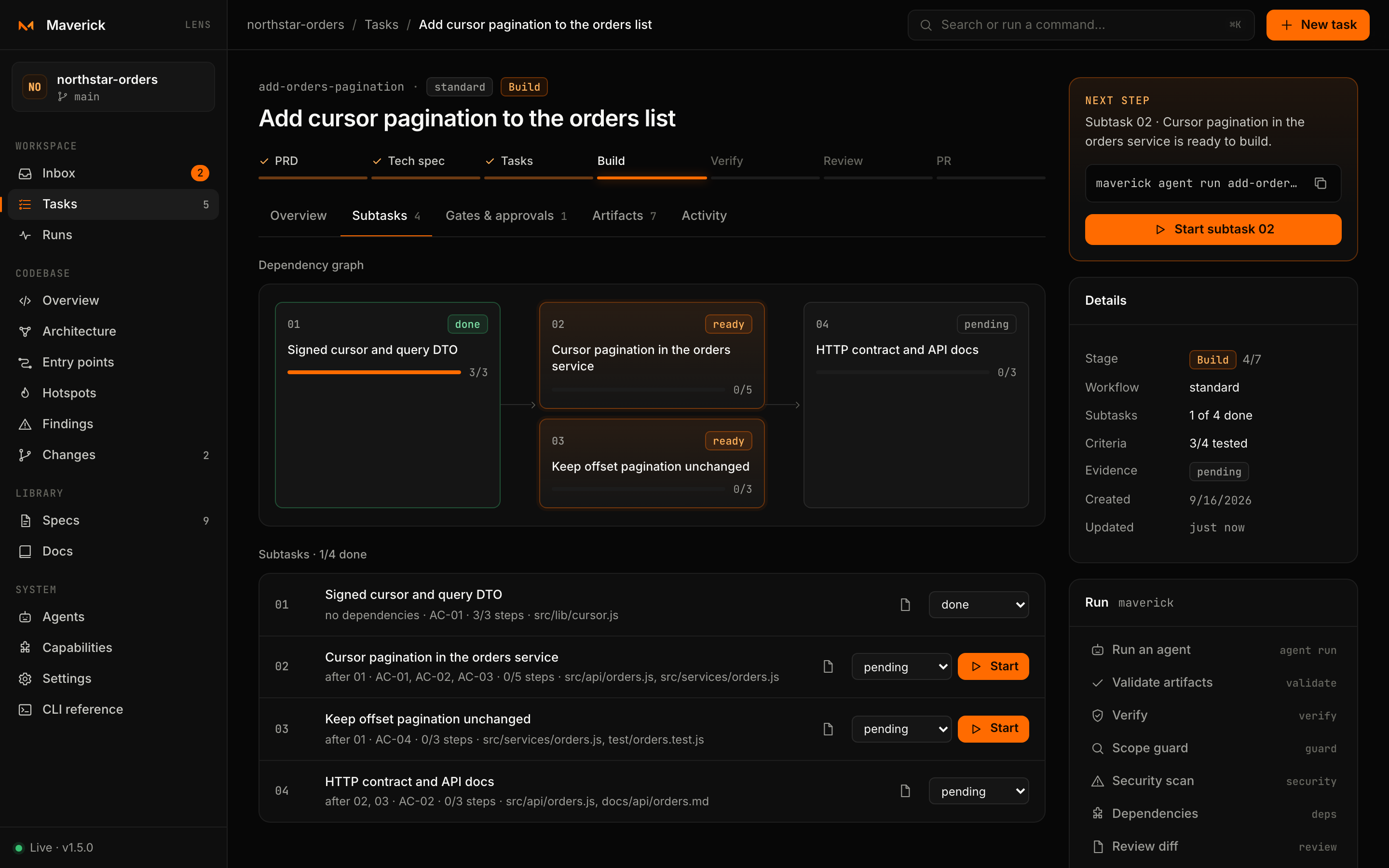This screenshot has width=1389, height=868.
Task: Click the Inbox tray icon in sidebar
Action: click(x=25, y=174)
